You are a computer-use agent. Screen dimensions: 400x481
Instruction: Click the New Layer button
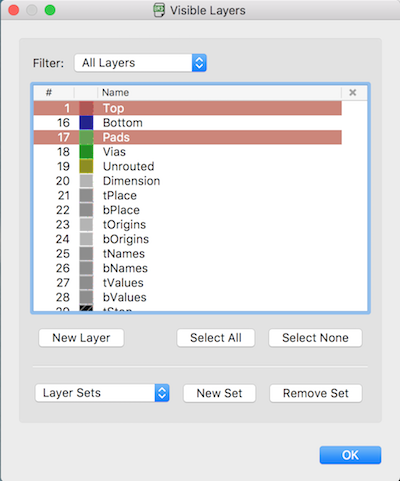tap(81, 338)
